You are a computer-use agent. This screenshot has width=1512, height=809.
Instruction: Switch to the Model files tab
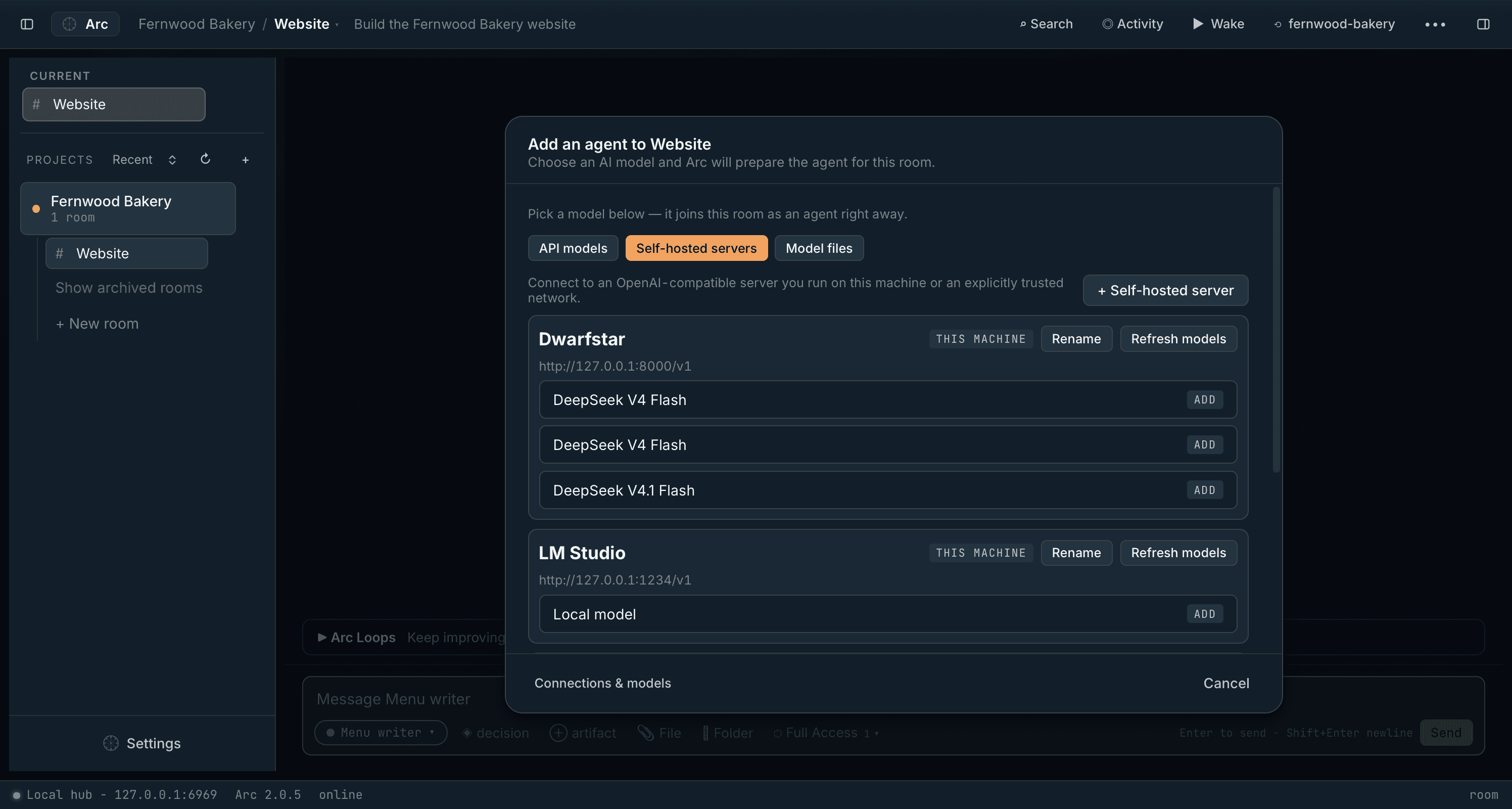pos(819,248)
